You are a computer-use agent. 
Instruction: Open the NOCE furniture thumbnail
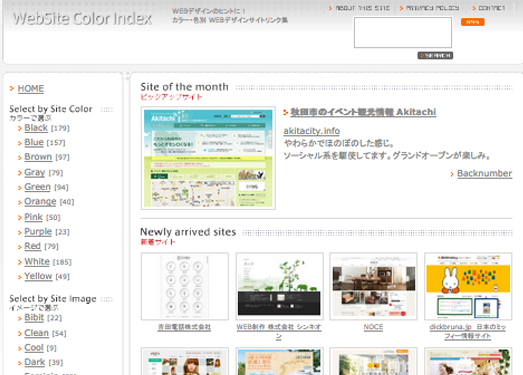373,286
